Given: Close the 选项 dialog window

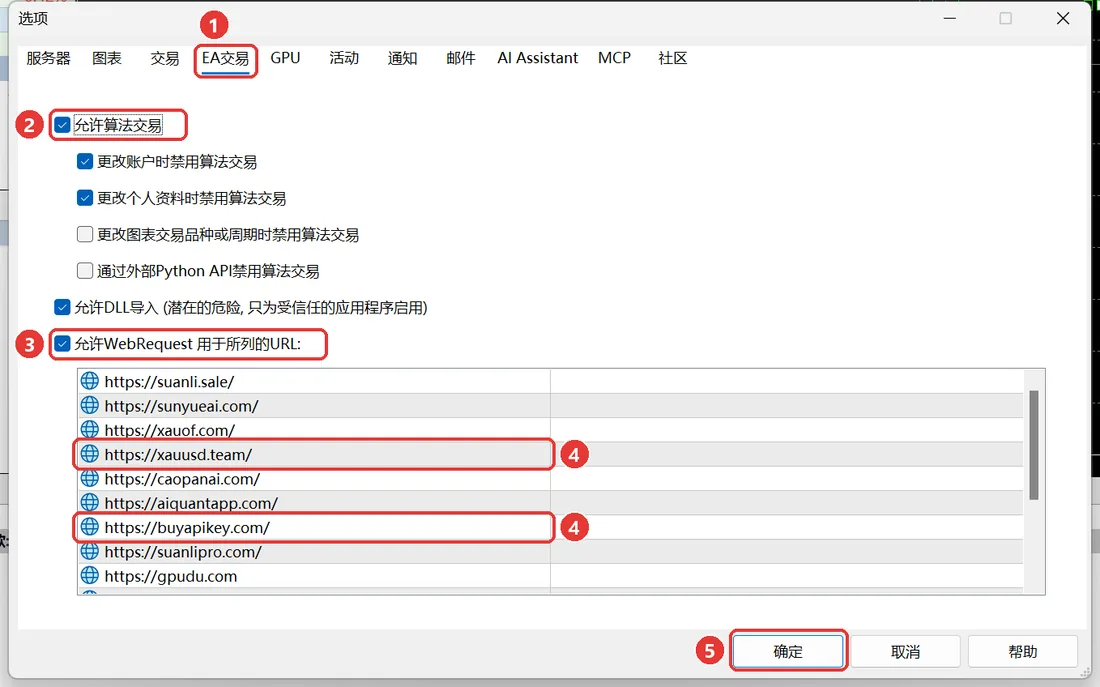Looking at the screenshot, I should (1063, 18).
